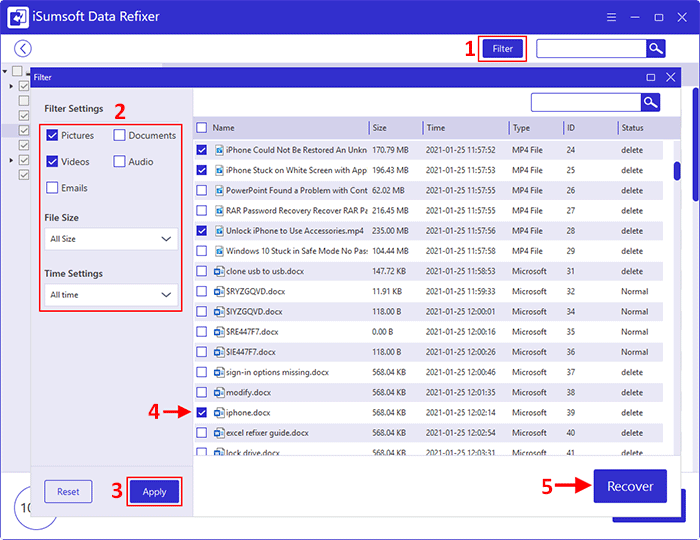Click the Reset button
This screenshot has height=540, width=700.
(68, 492)
